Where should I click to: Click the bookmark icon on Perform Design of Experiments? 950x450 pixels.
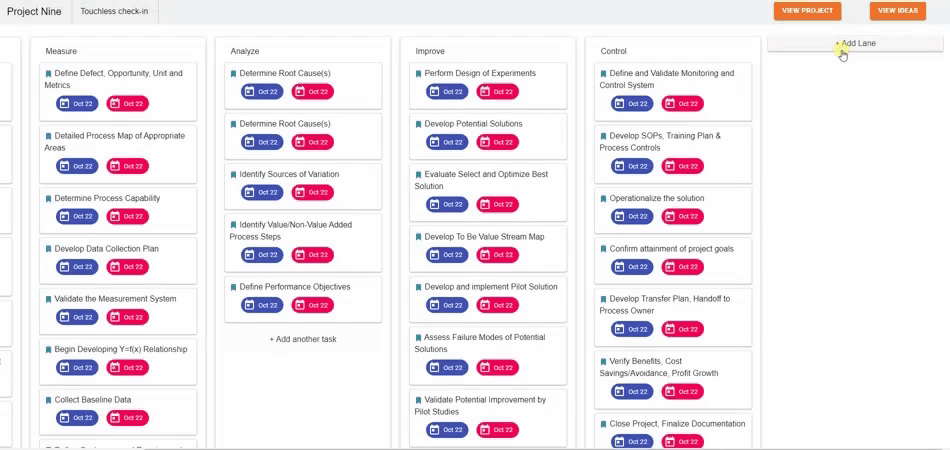(419, 74)
